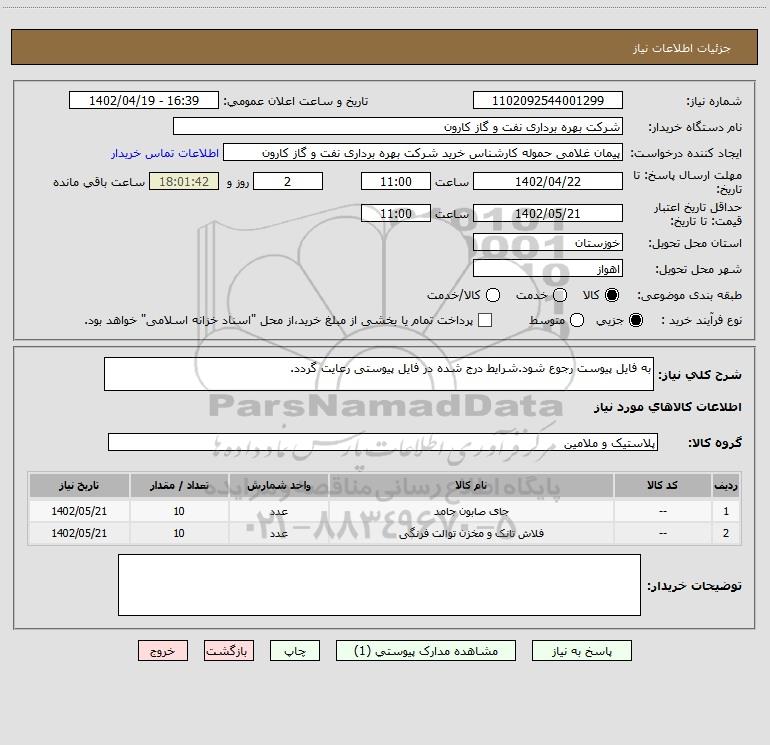
Task: Click the unit عدد in row 1
Action: pos(278,511)
